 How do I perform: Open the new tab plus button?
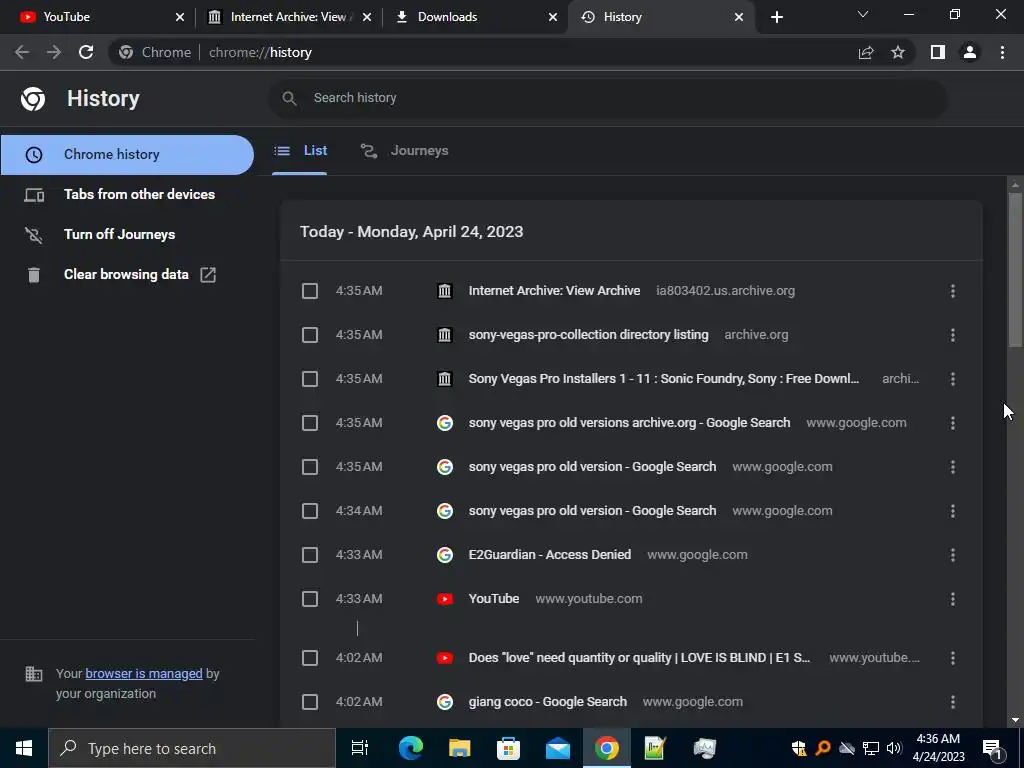[776, 17]
